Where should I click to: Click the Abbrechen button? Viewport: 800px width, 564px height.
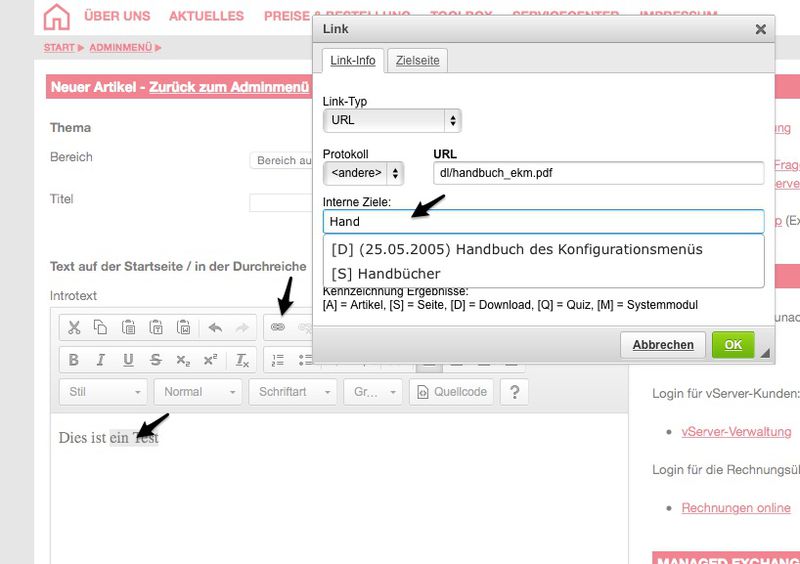tap(662, 345)
